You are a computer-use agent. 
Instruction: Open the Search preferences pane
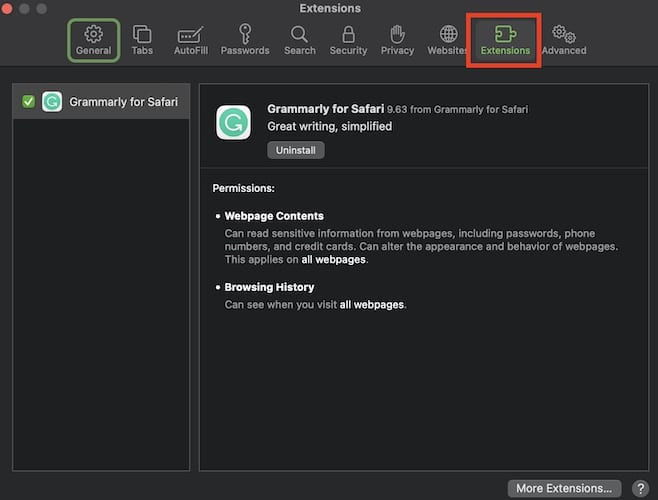pos(299,40)
